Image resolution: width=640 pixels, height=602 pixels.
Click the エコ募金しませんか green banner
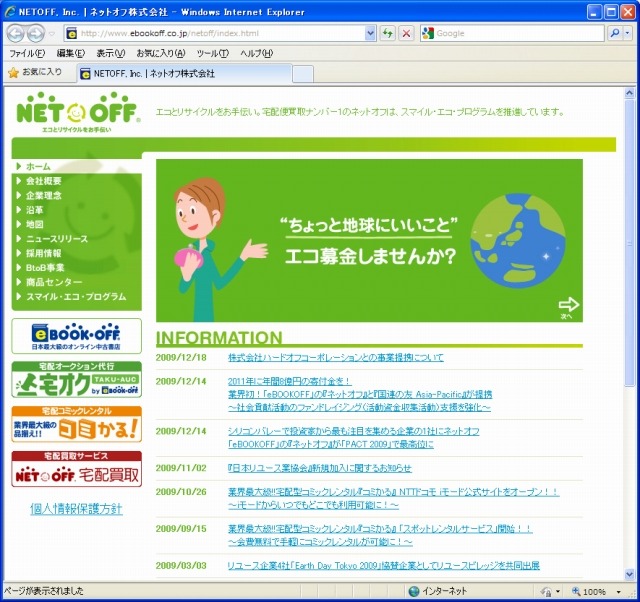[369, 240]
